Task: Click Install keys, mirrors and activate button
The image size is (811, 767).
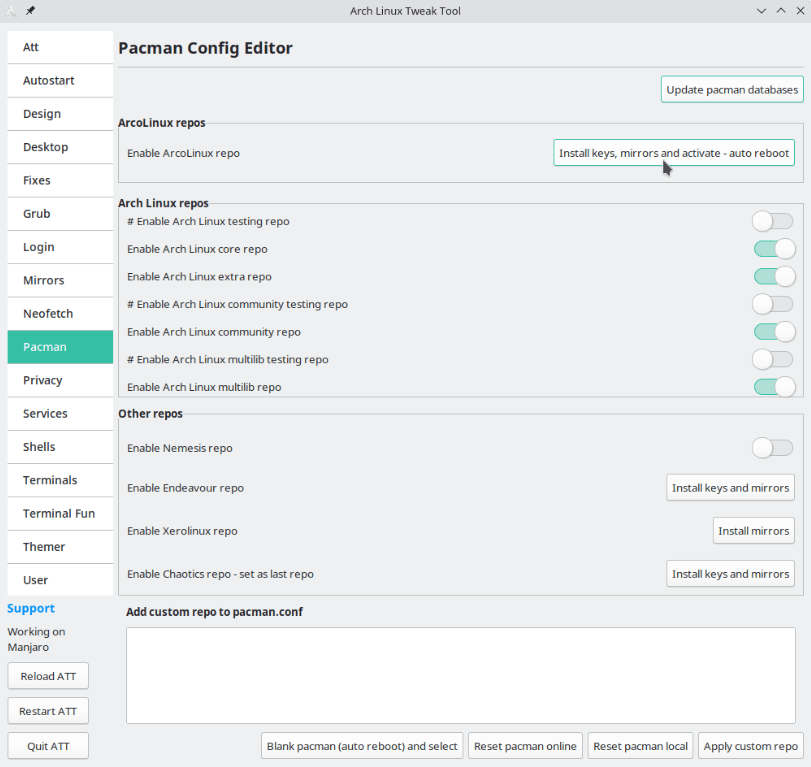Action: (674, 153)
